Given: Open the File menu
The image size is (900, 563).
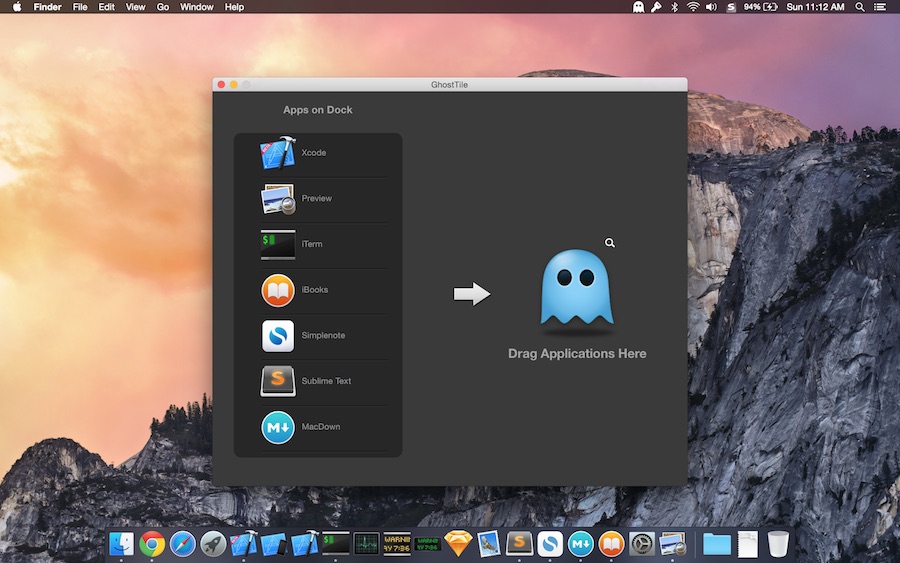Looking at the screenshot, I should [80, 7].
